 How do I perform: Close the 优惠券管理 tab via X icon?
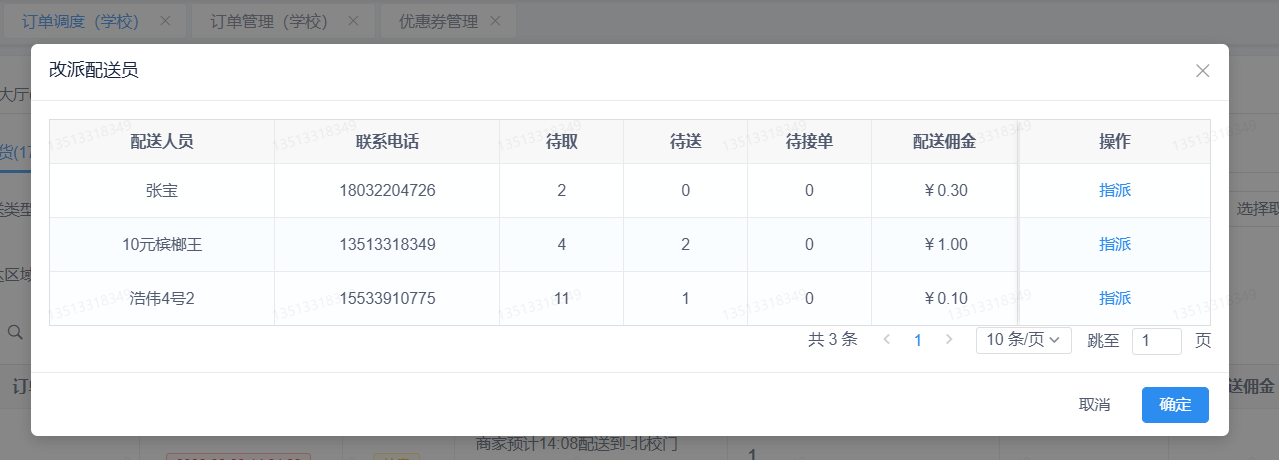tap(495, 21)
